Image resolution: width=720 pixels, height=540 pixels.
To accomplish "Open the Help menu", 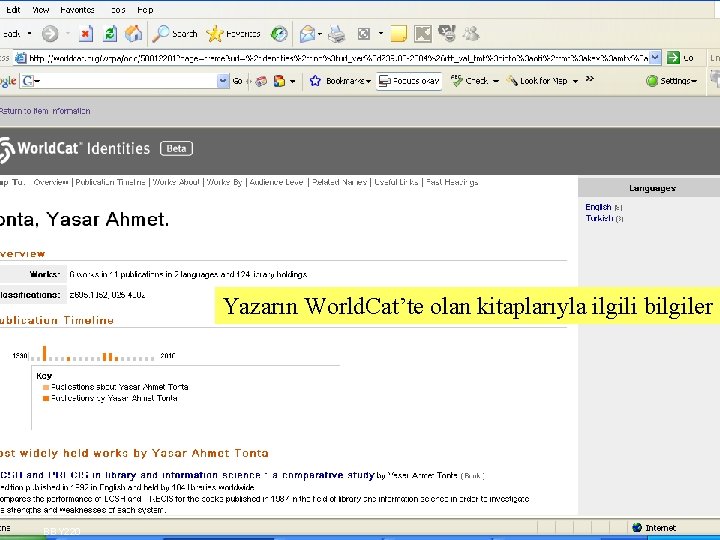I will (x=145, y=10).
